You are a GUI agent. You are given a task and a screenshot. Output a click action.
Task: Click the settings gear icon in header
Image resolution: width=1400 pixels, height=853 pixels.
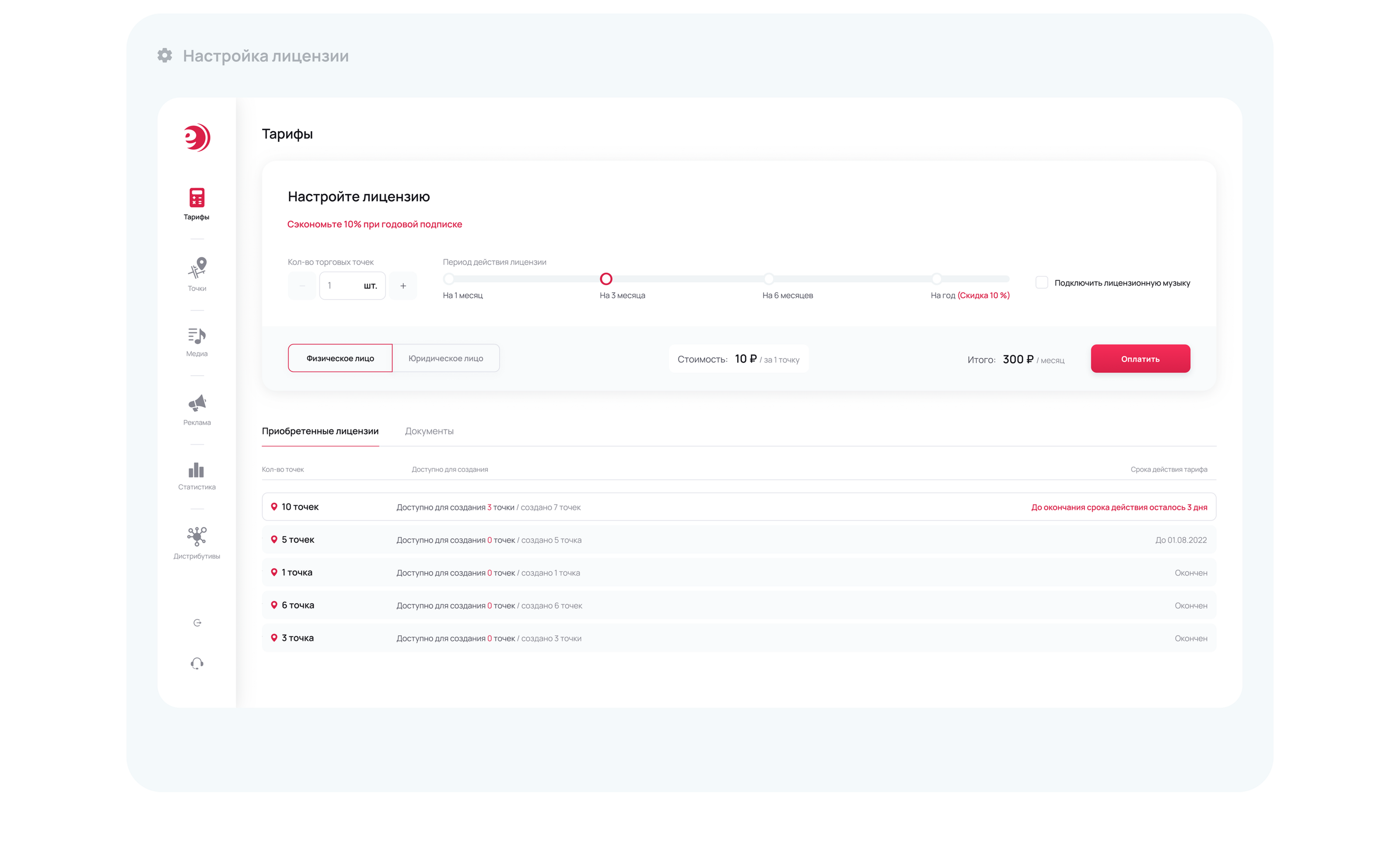(165, 56)
